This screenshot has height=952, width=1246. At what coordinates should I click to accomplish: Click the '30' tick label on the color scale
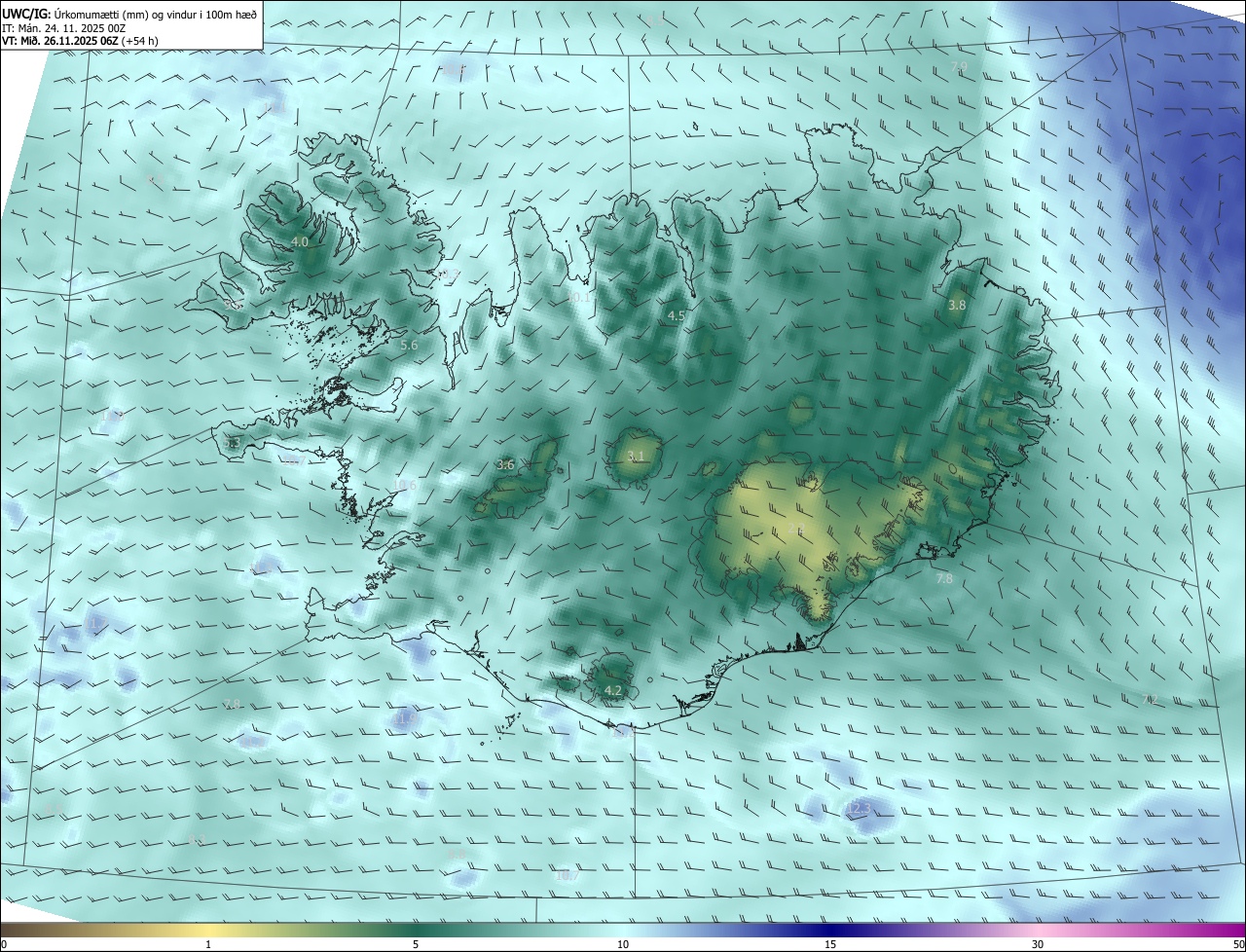pos(1038,944)
